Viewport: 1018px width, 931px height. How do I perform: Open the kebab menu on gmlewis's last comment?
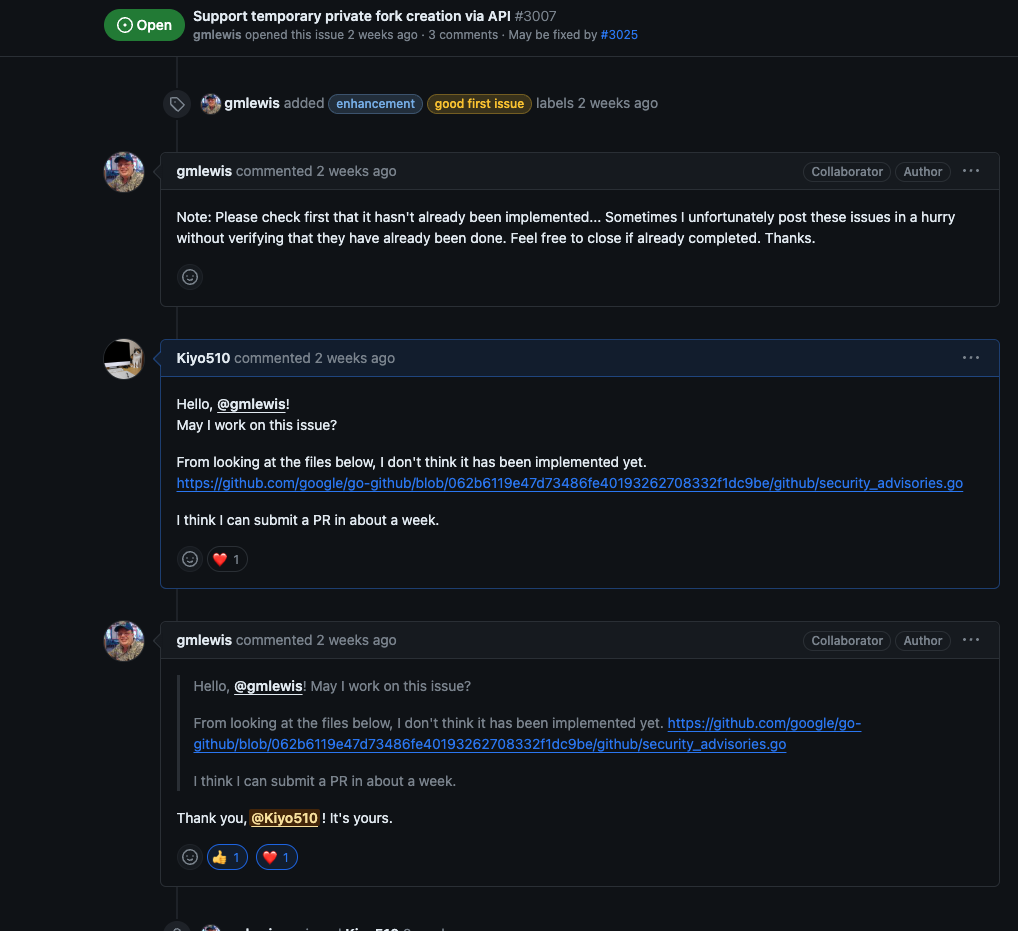pyautogui.click(x=970, y=640)
